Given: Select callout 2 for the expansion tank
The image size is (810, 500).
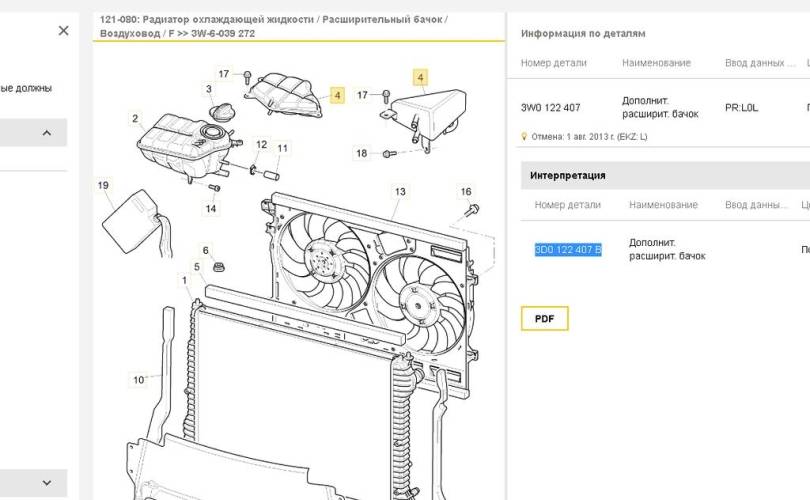Looking at the screenshot, I should [135, 118].
